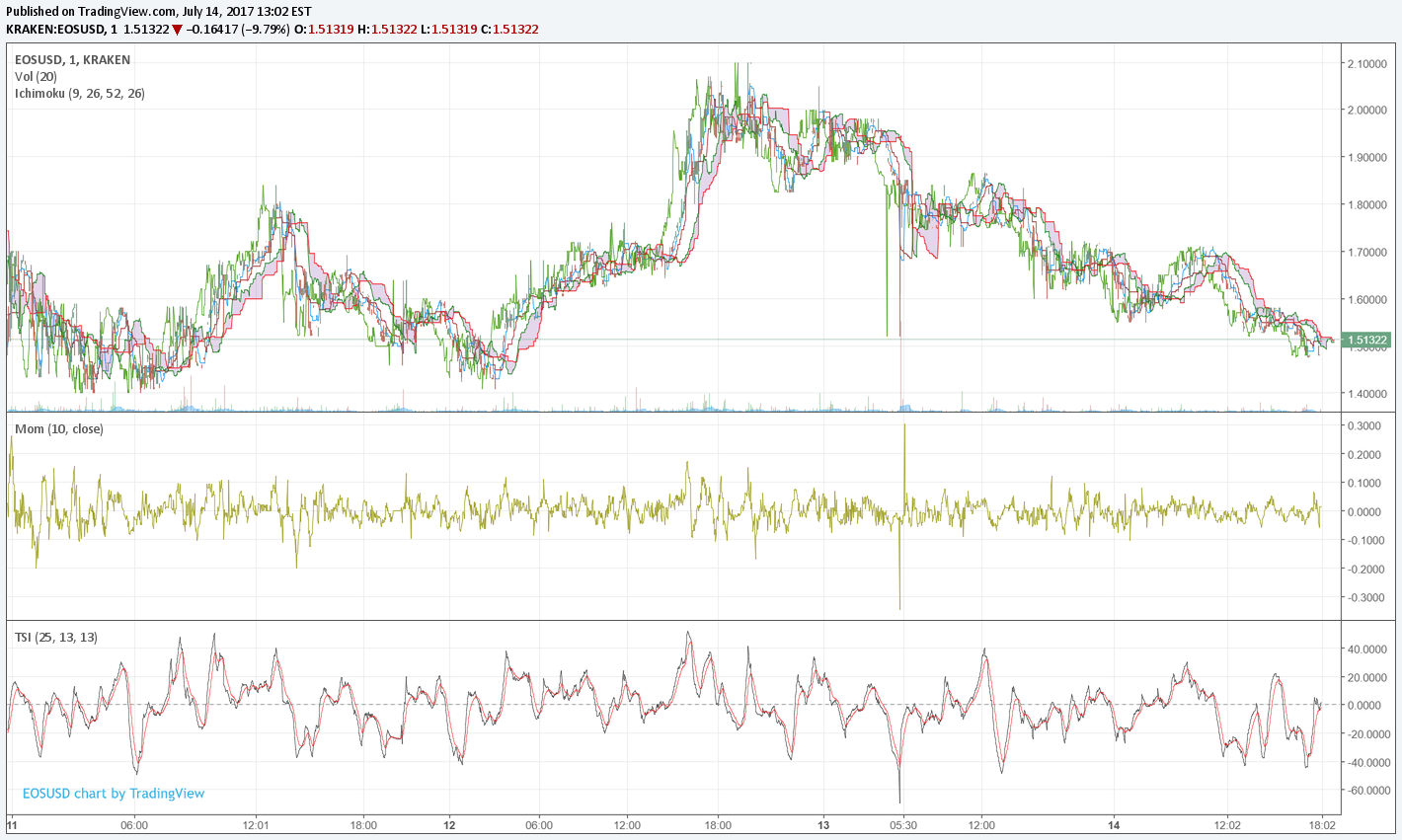The width and height of the screenshot is (1402, 840).
Task: Click the Mom (10, close) indicator label
Action: [x=59, y=429]
